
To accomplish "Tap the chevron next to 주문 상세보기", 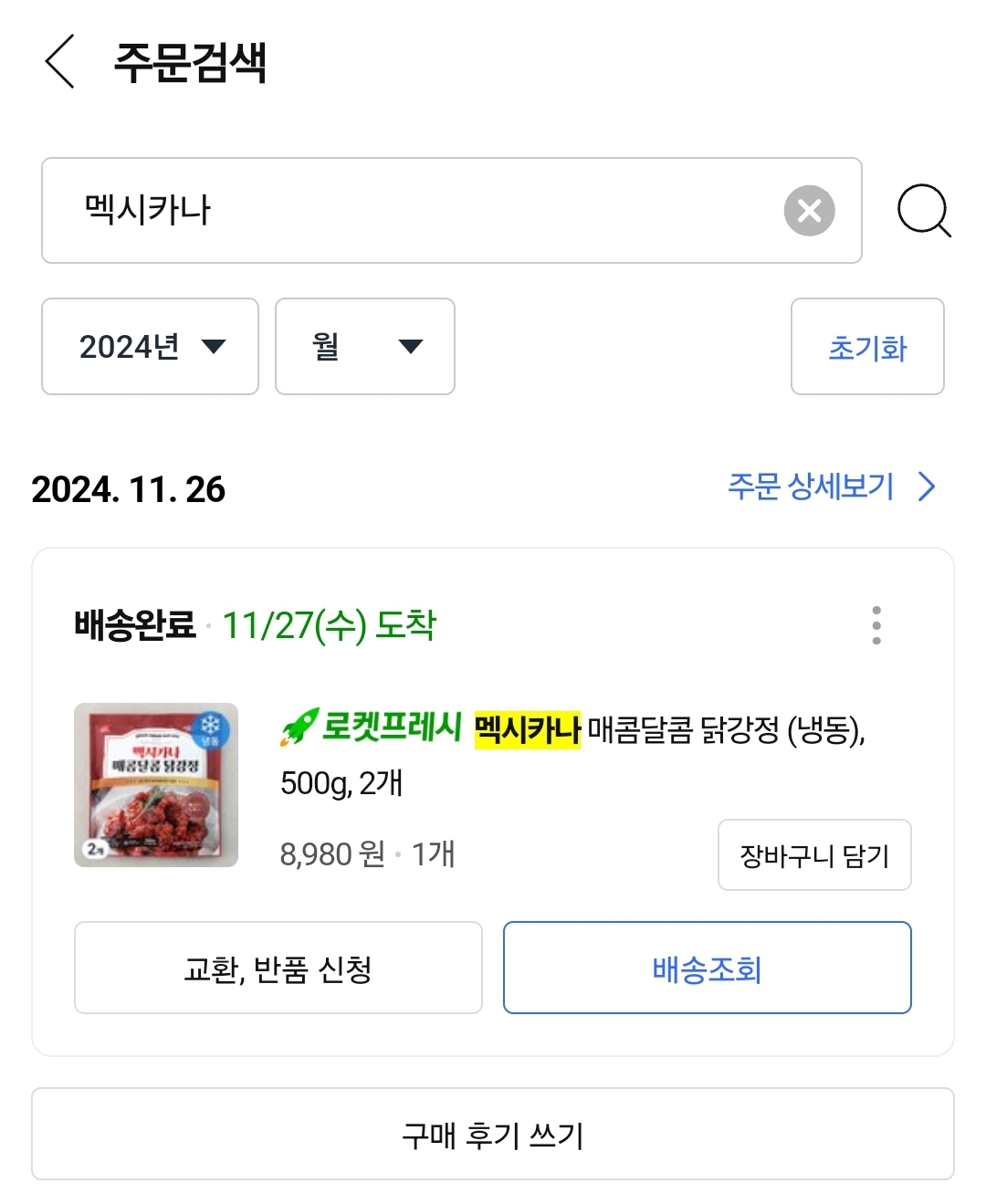I will click(927, 487).
